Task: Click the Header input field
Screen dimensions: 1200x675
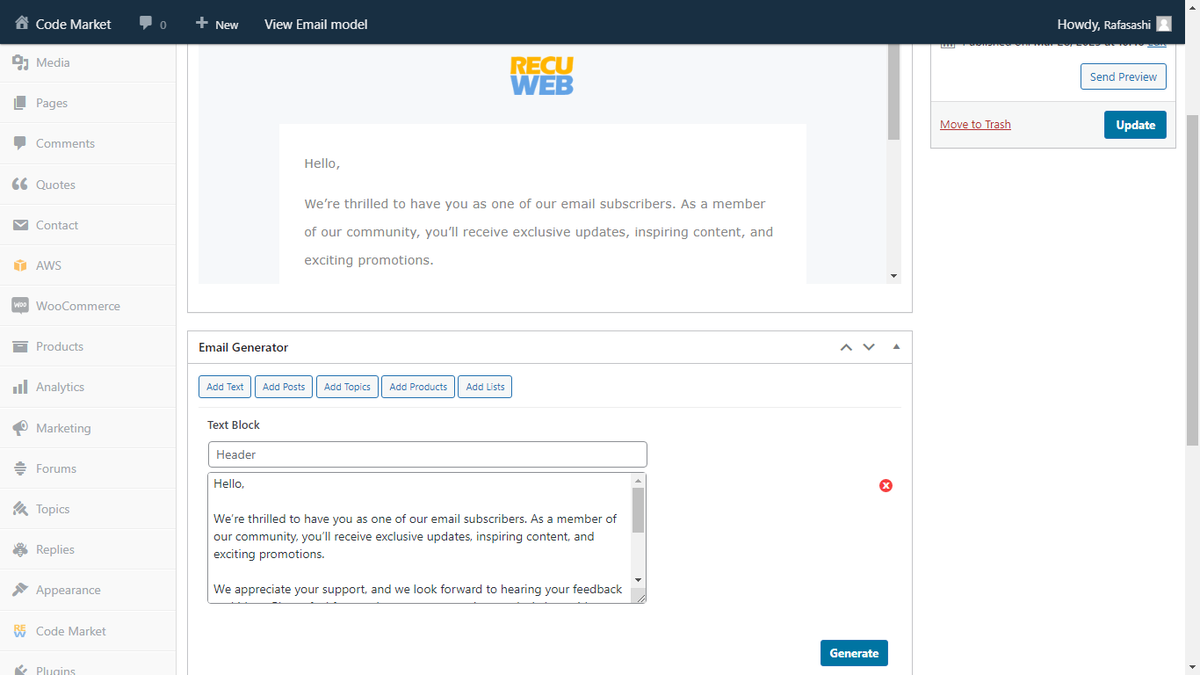Action: (x=427, y=454)
